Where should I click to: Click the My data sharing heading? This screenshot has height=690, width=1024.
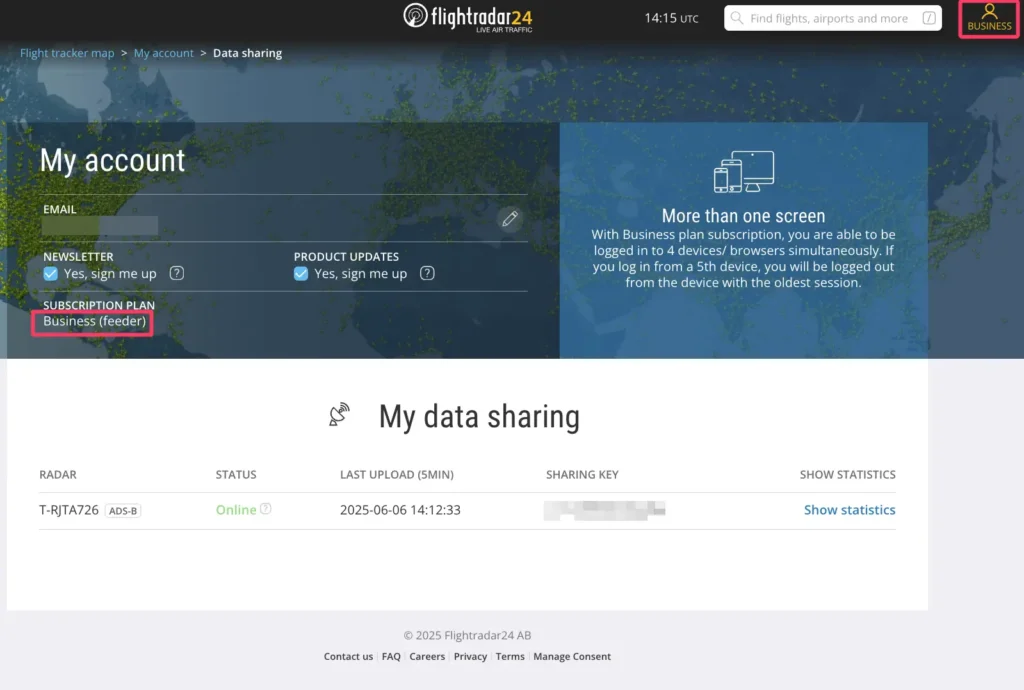click(x=479, y=417)
